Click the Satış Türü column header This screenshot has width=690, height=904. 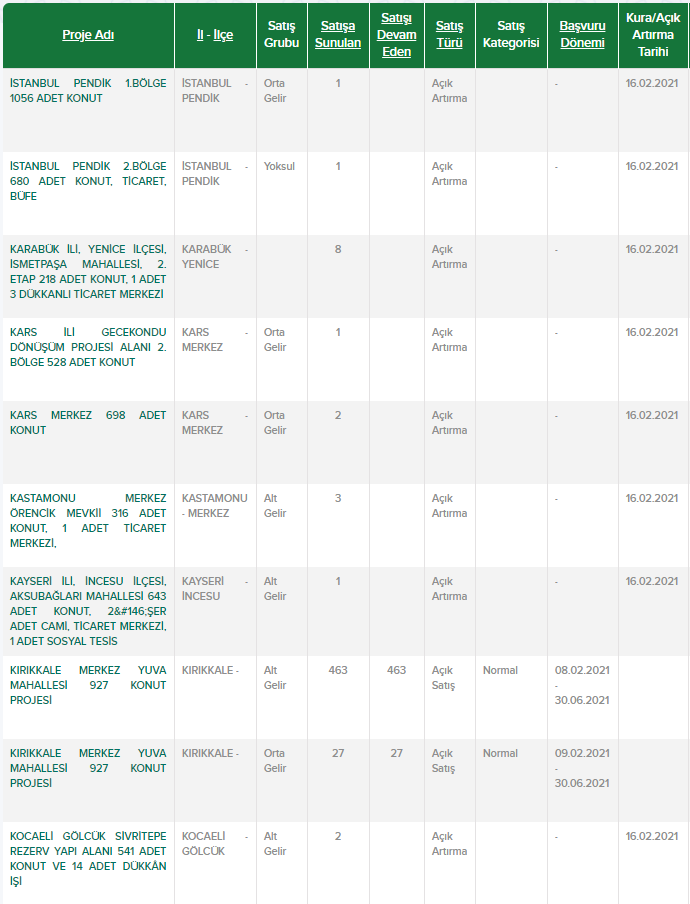click(x=449, y=35)
